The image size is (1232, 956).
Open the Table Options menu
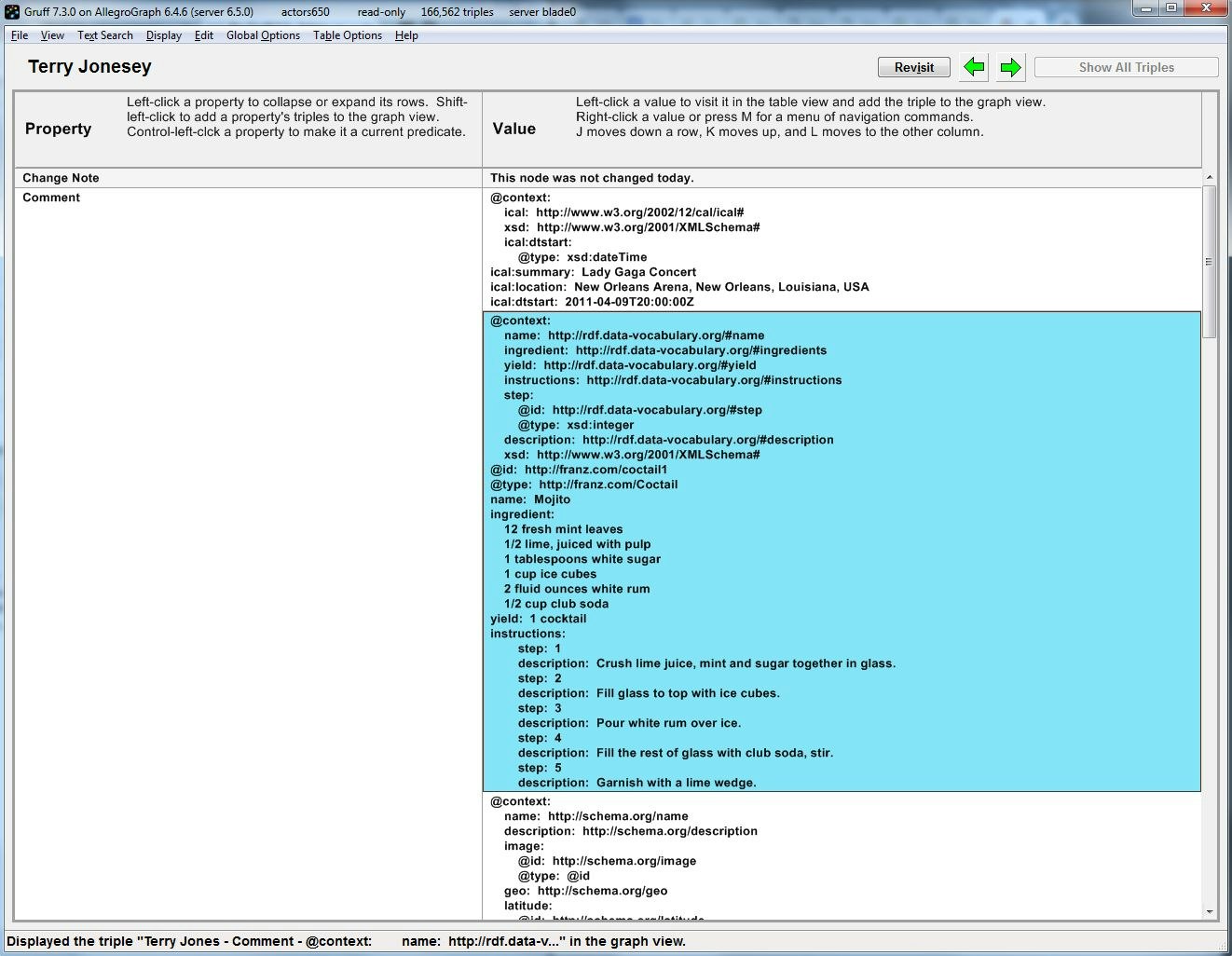[347, 34]
